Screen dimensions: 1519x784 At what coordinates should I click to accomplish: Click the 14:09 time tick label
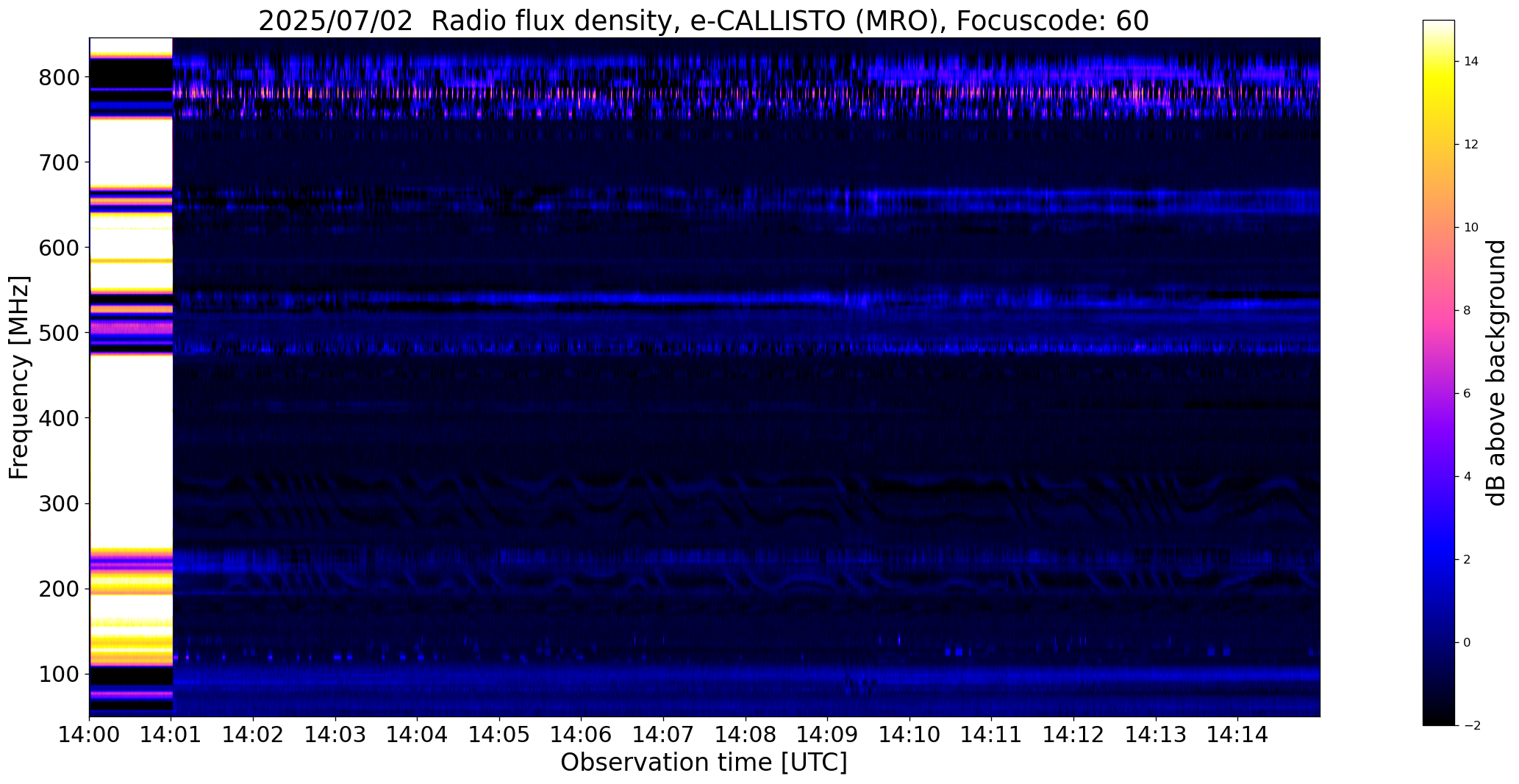coord(827,735)
